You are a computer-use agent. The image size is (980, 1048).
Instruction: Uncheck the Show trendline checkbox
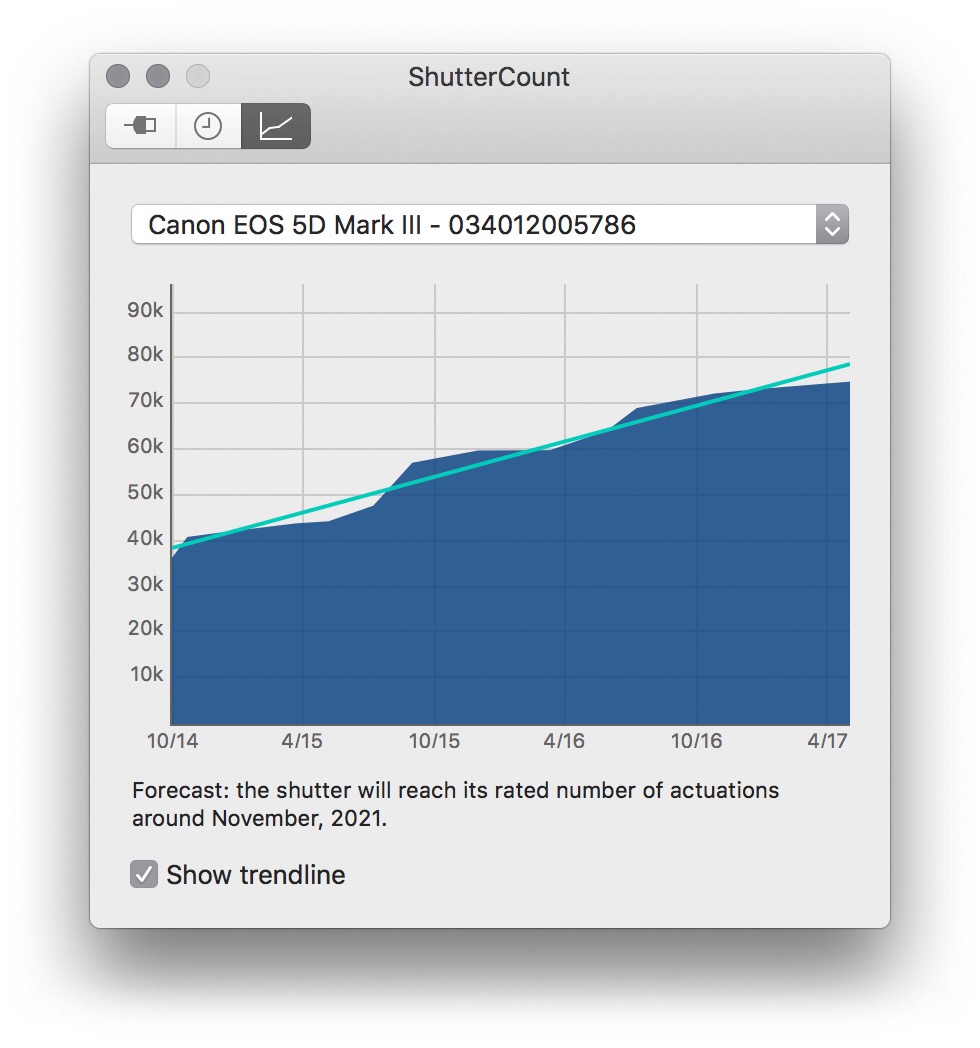pyautogui.click(x=144, y=874)
